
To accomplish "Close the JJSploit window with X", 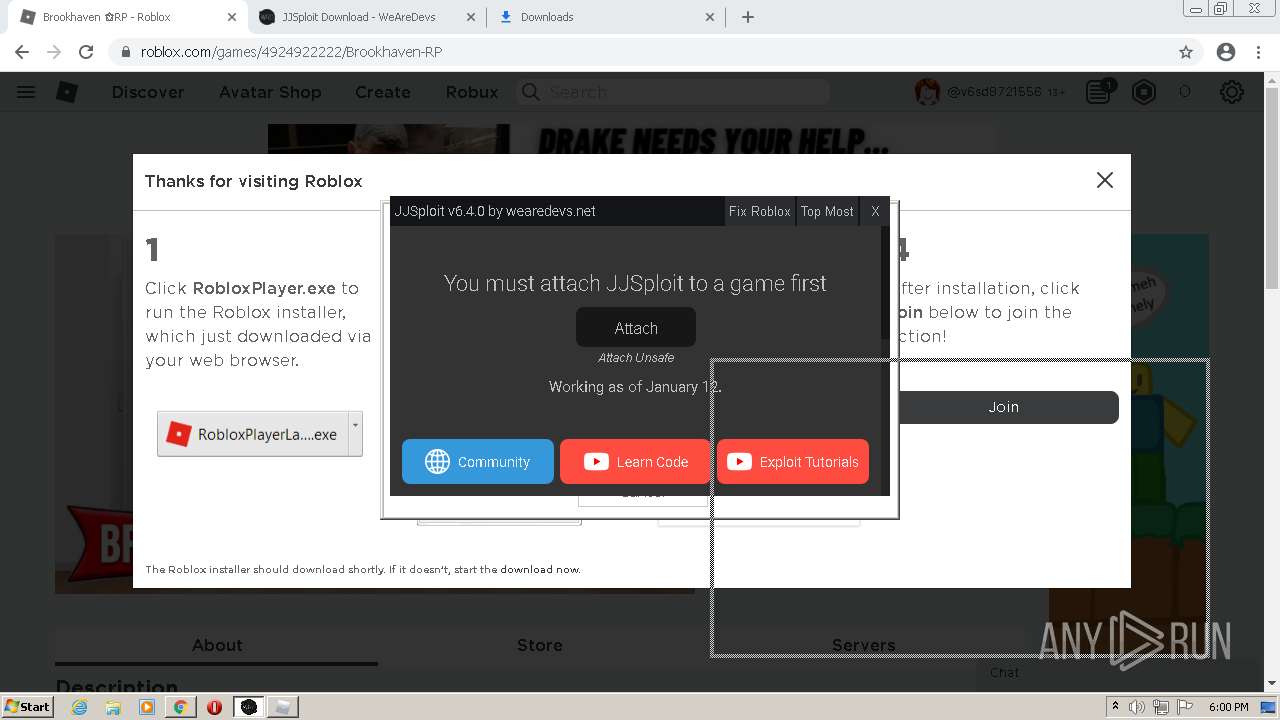I will click(875, 211).
